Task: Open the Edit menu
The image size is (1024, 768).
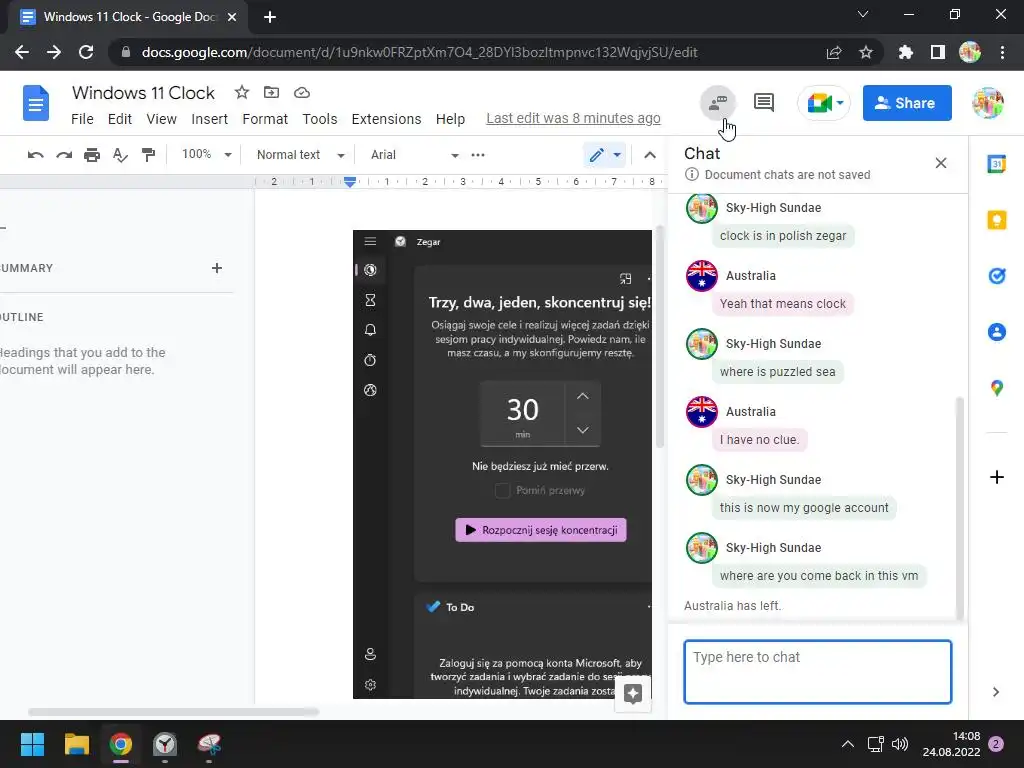Action: tap(120, 119)
